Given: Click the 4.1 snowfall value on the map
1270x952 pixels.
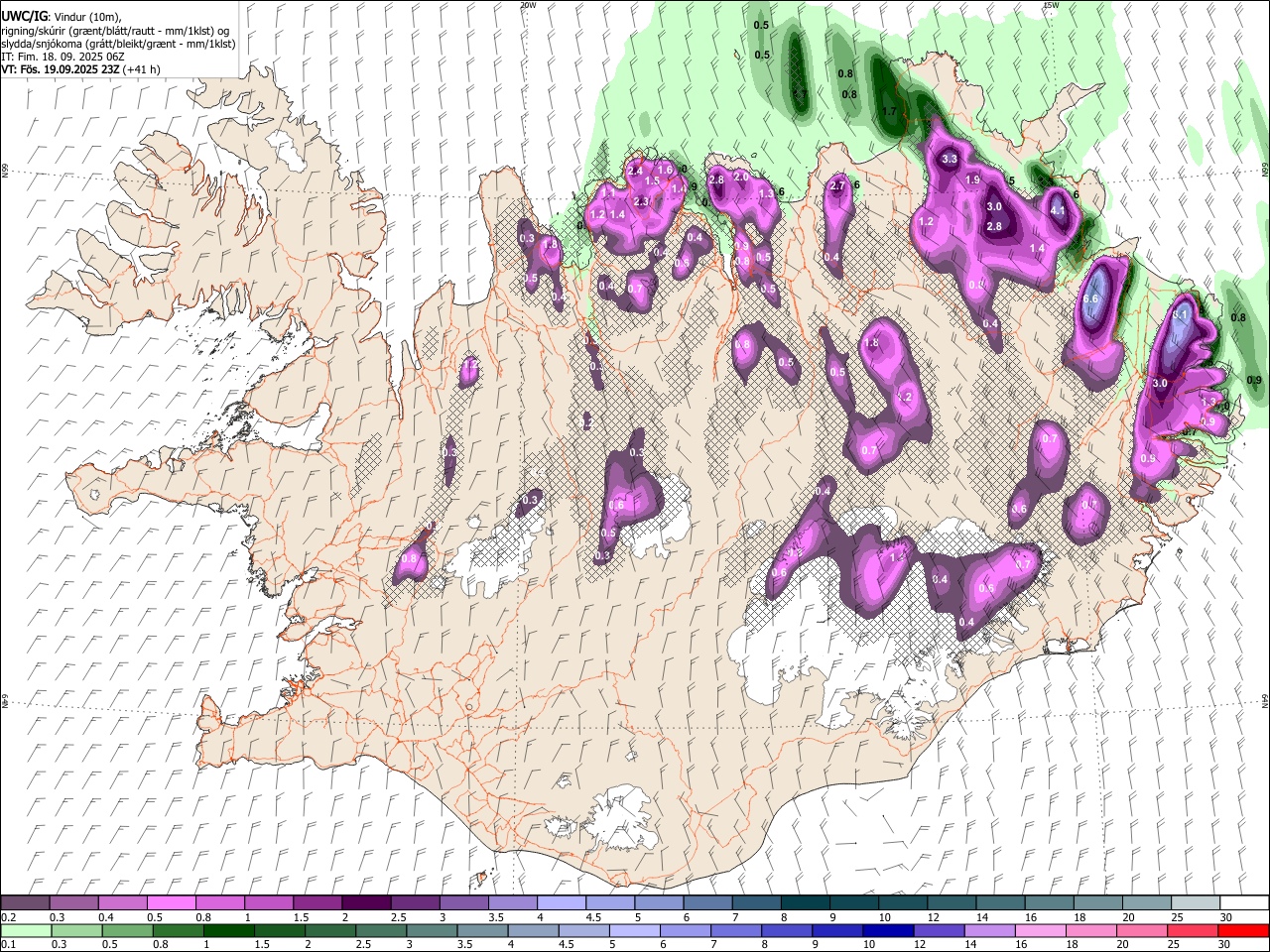Looking at the screenshot, I should [1058, 210].
